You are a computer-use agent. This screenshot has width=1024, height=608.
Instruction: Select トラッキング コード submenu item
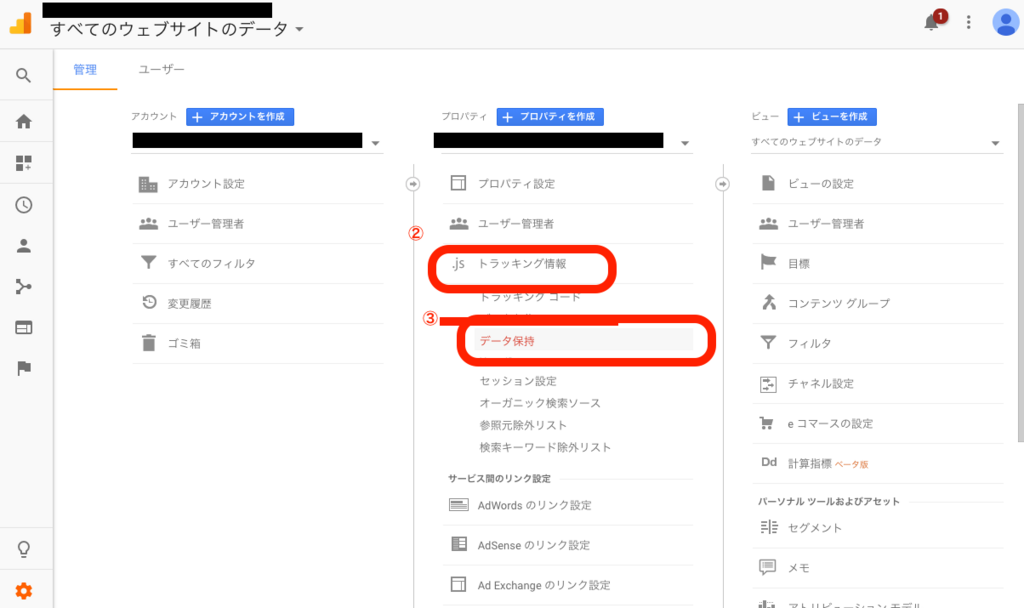[530, 296]
